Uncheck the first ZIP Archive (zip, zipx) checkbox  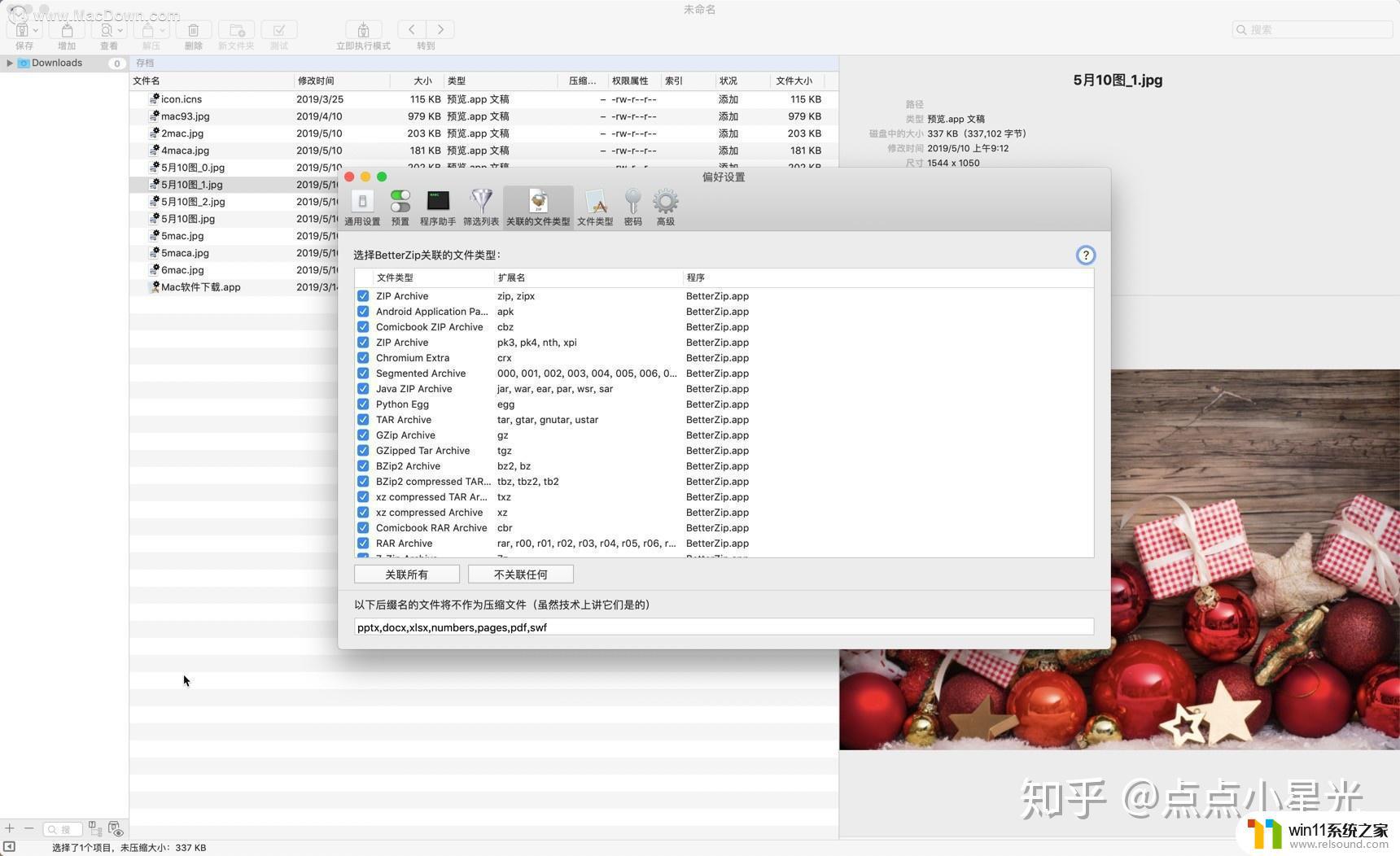(x=363, y=296)
